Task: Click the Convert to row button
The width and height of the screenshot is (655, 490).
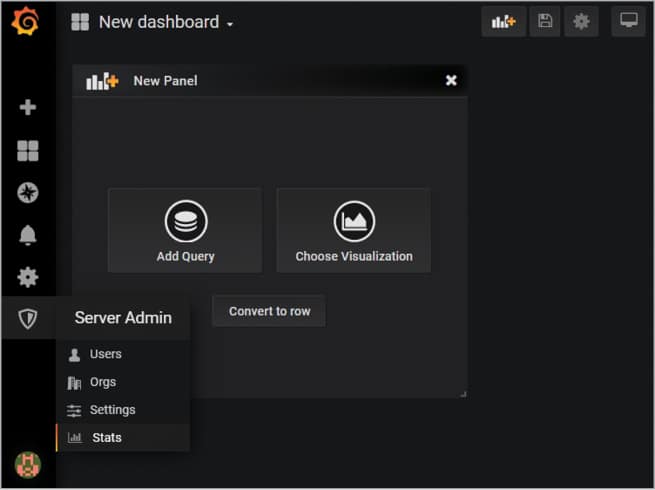Action: [x=269, y=311]
